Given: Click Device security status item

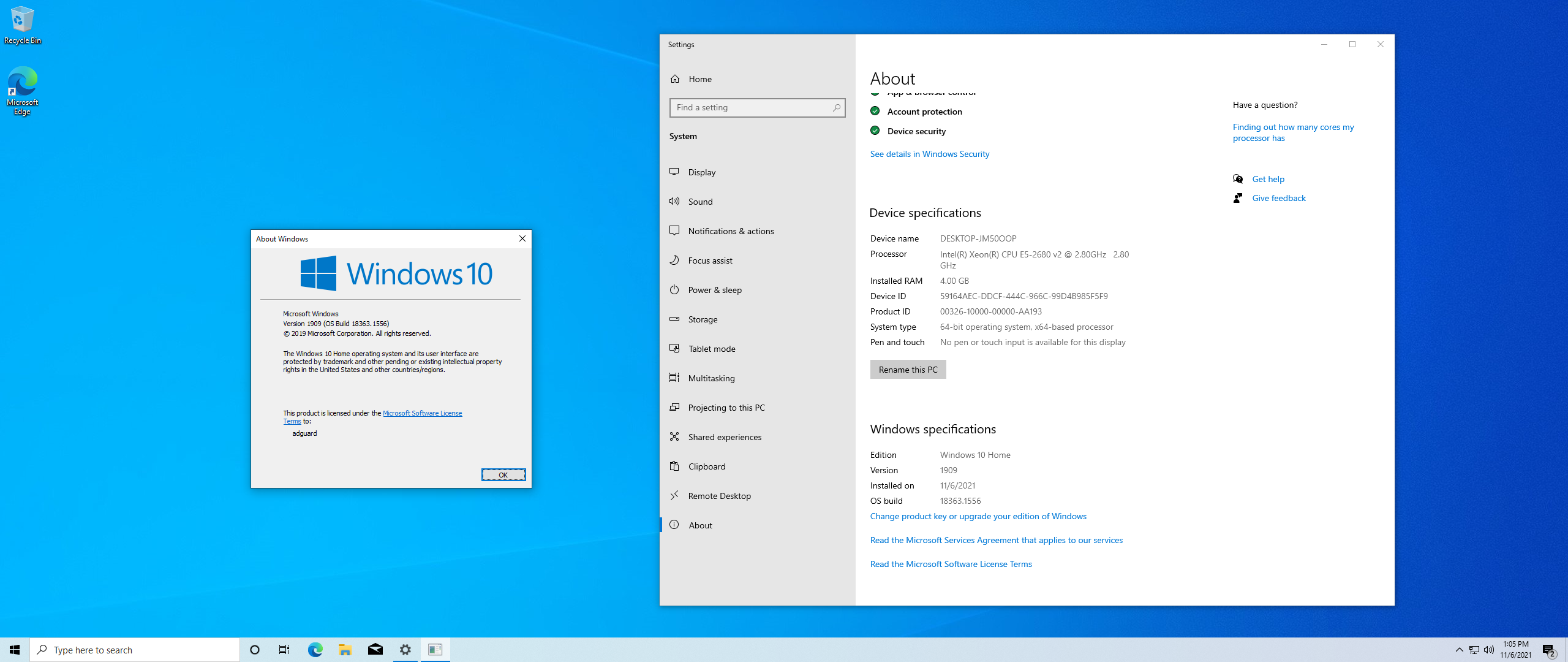Looking at the screenshot, I should [908, 131].
